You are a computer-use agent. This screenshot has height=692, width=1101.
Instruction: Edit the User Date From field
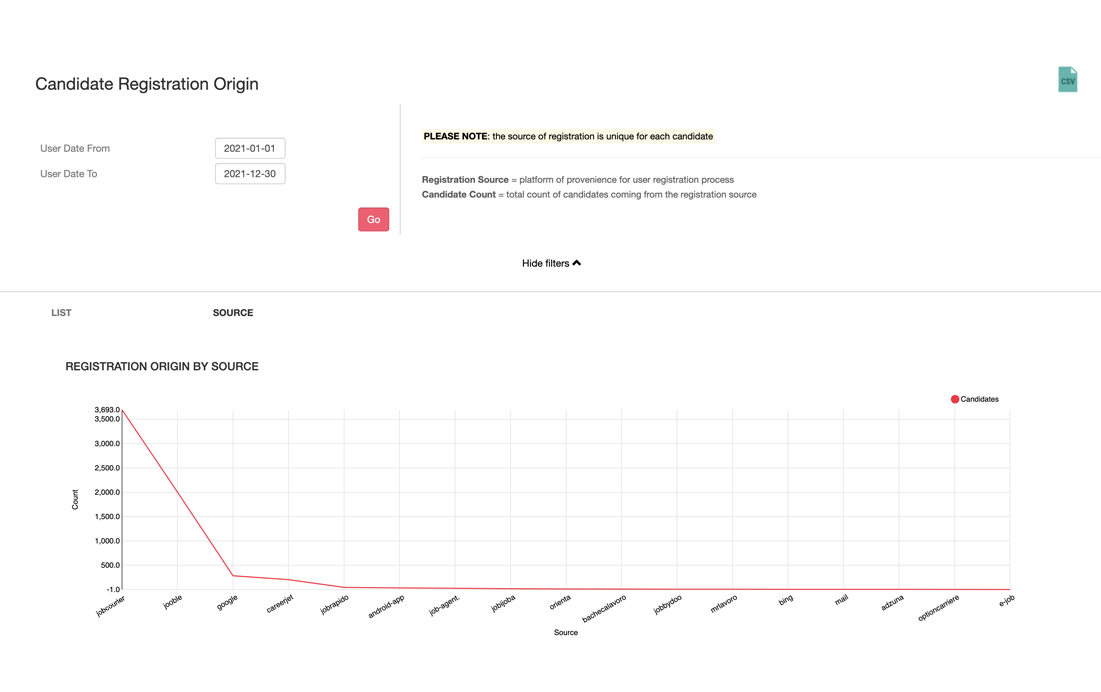pos(250,148)
